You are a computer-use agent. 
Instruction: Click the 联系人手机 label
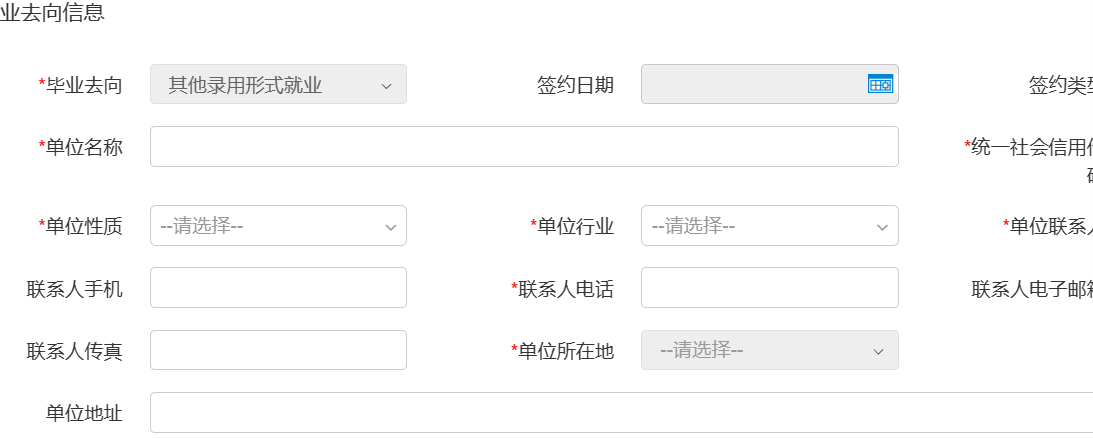click(75, 290)
